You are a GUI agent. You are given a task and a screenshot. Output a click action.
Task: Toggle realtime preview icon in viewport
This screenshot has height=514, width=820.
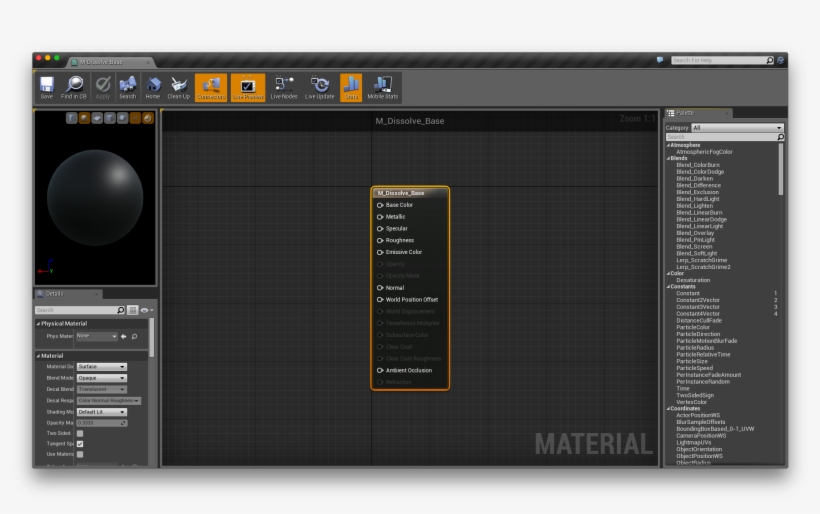pyautogui.click(x=147, y=118)
